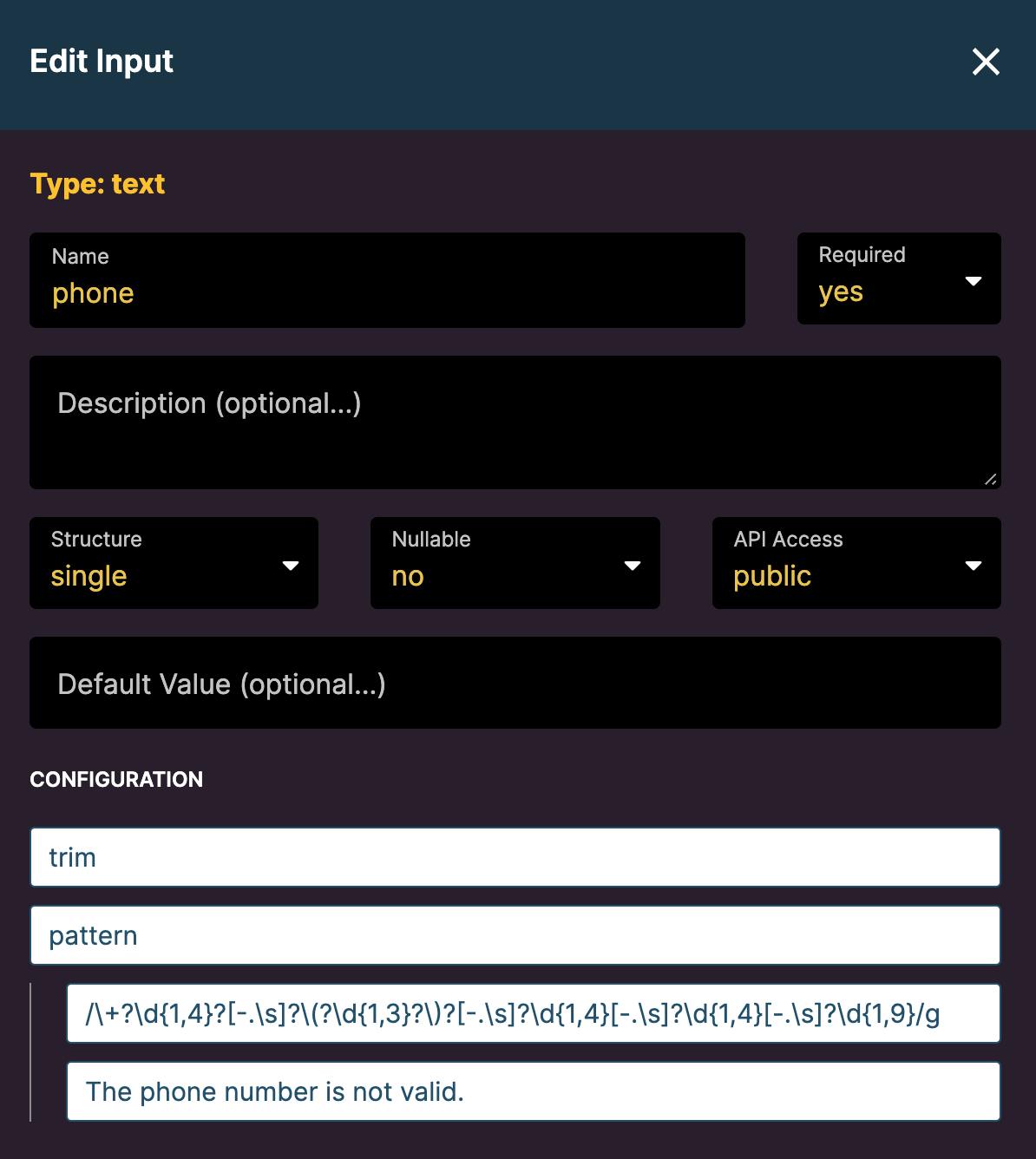
Task: Click the CONFIGURATION section heading
Action: click(116, 779)
